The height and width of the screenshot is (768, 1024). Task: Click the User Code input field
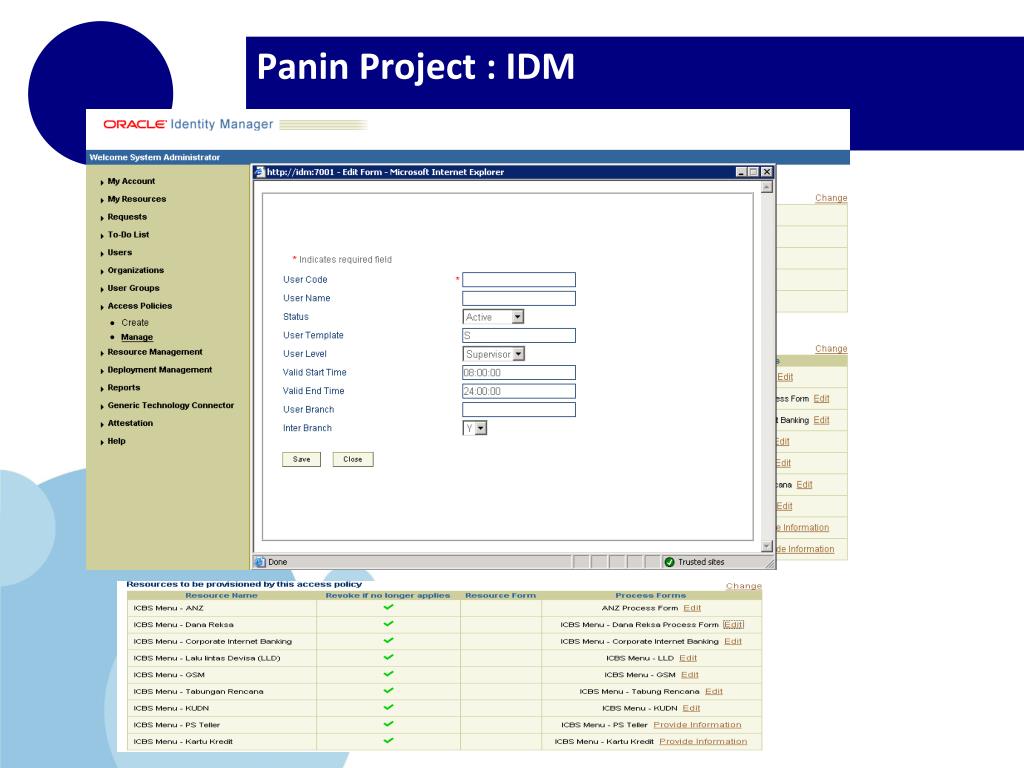519,280
